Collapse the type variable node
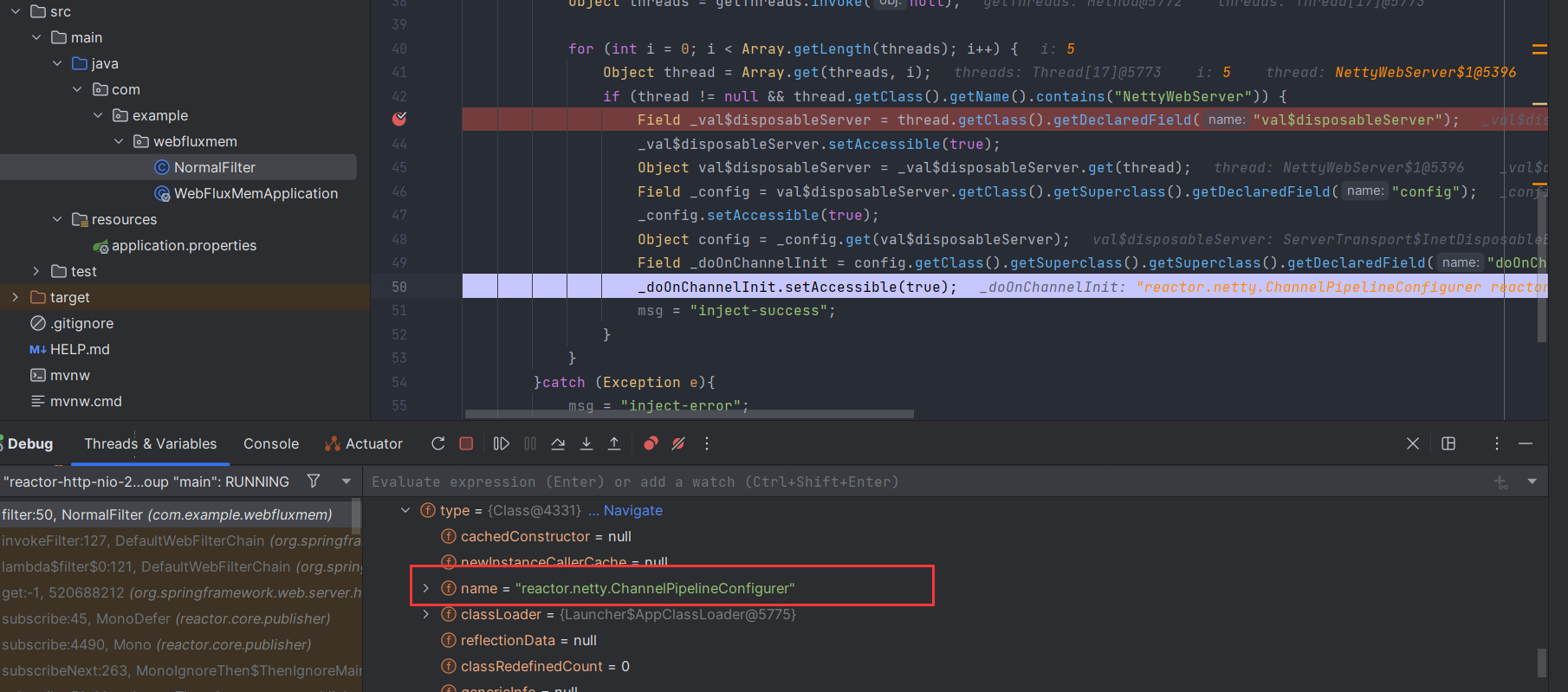The height and width of the screenshot is (692, 1568). coord(405,510)
